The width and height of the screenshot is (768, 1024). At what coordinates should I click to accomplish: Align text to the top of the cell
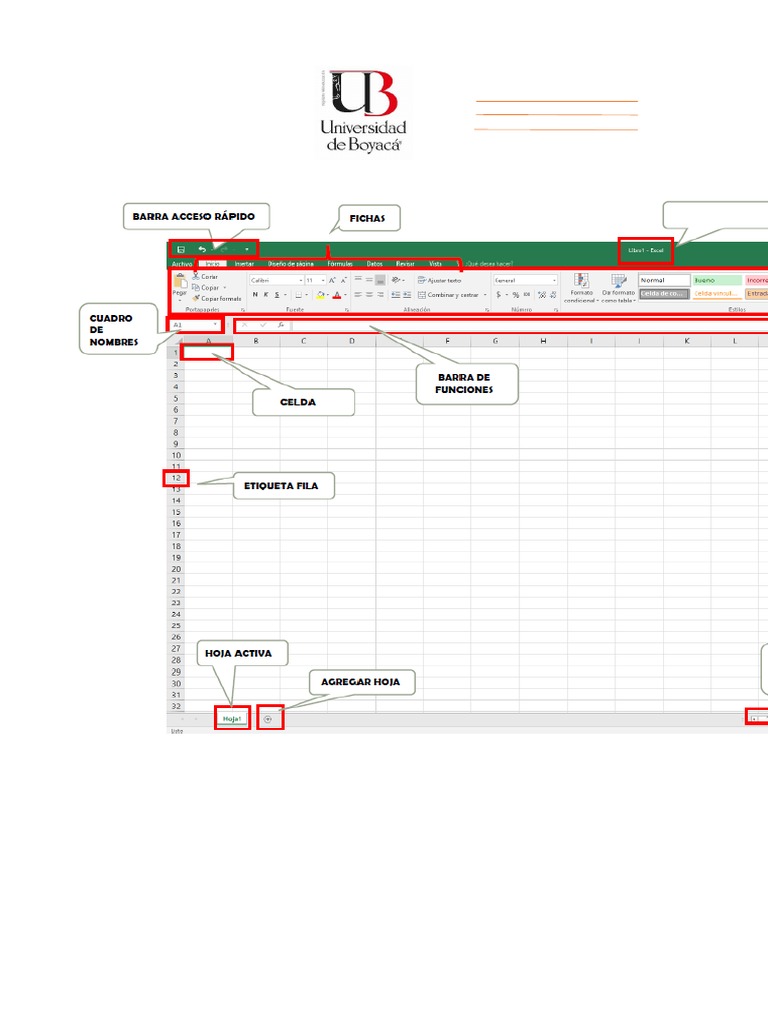359,279
